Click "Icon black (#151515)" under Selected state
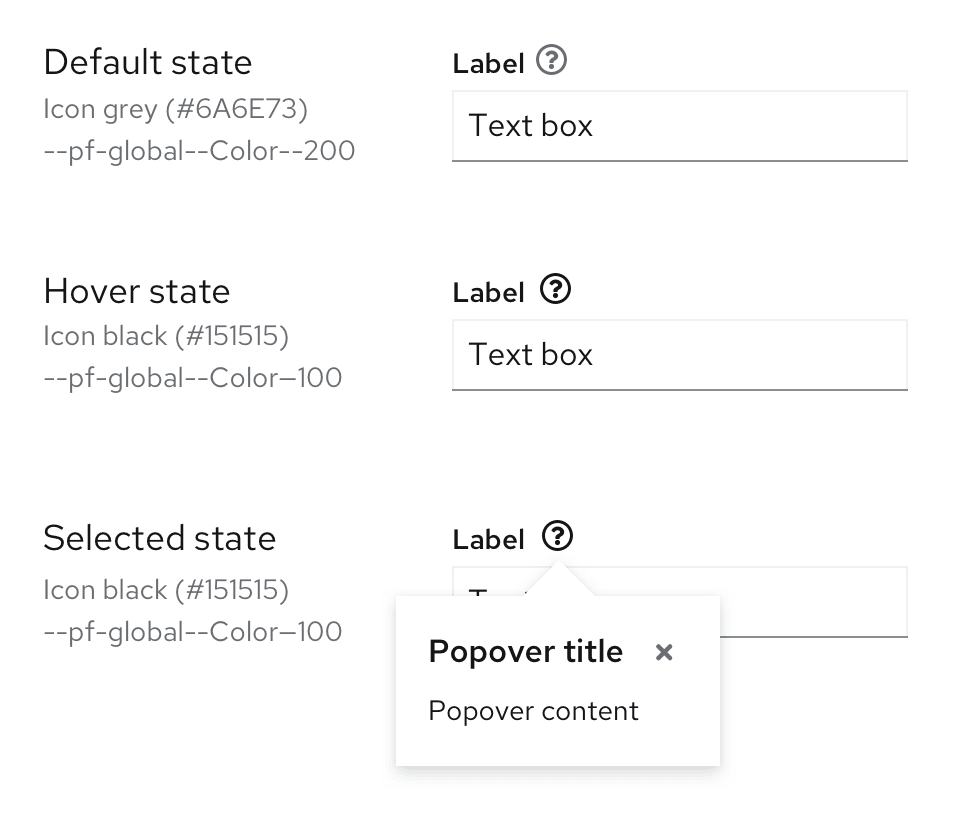 (x=166, y=590)
